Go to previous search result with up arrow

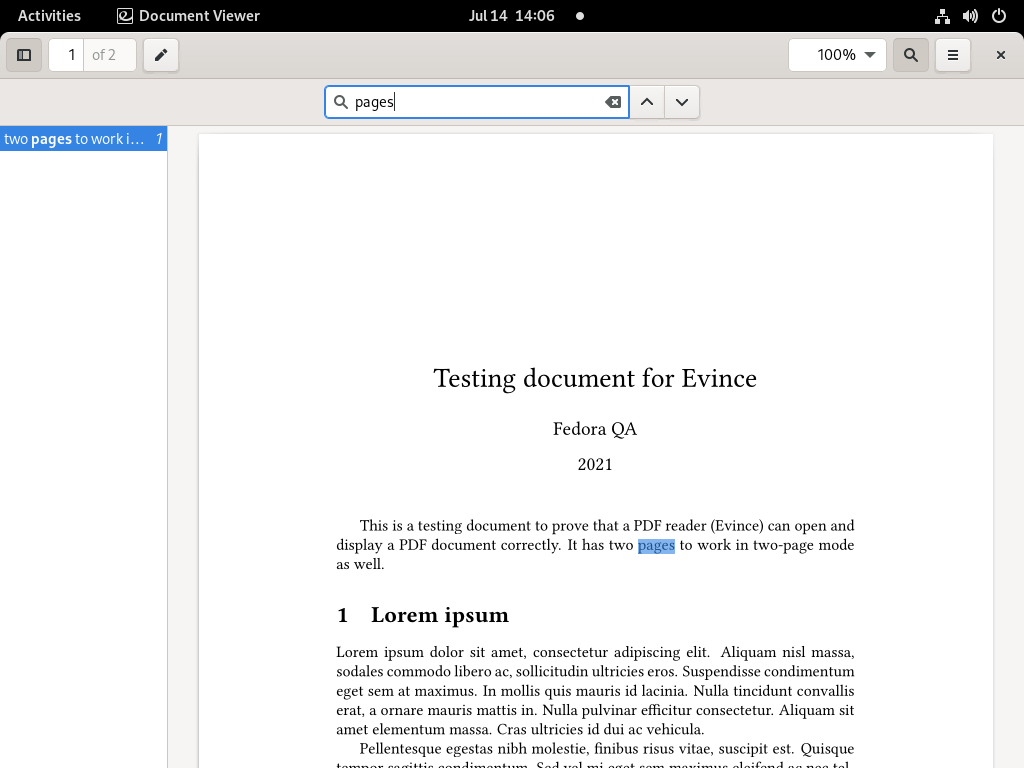[647, 102]
